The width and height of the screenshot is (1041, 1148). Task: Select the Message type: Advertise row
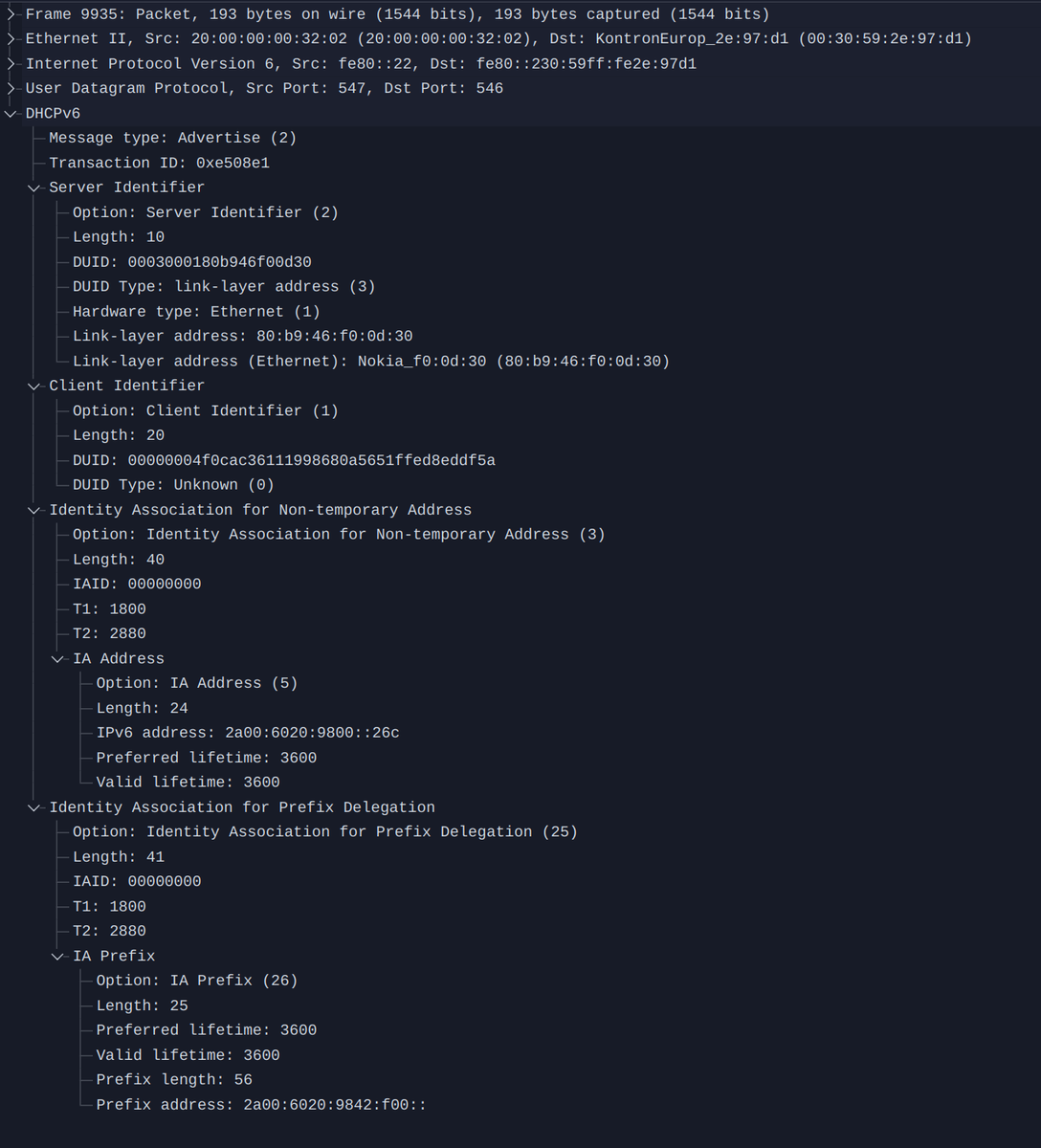[172, 138]
